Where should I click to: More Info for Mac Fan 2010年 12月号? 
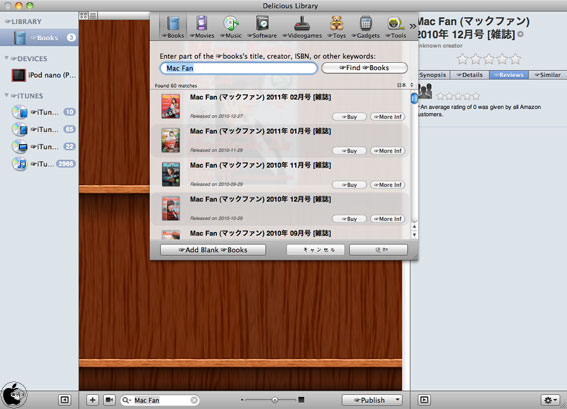388,219
